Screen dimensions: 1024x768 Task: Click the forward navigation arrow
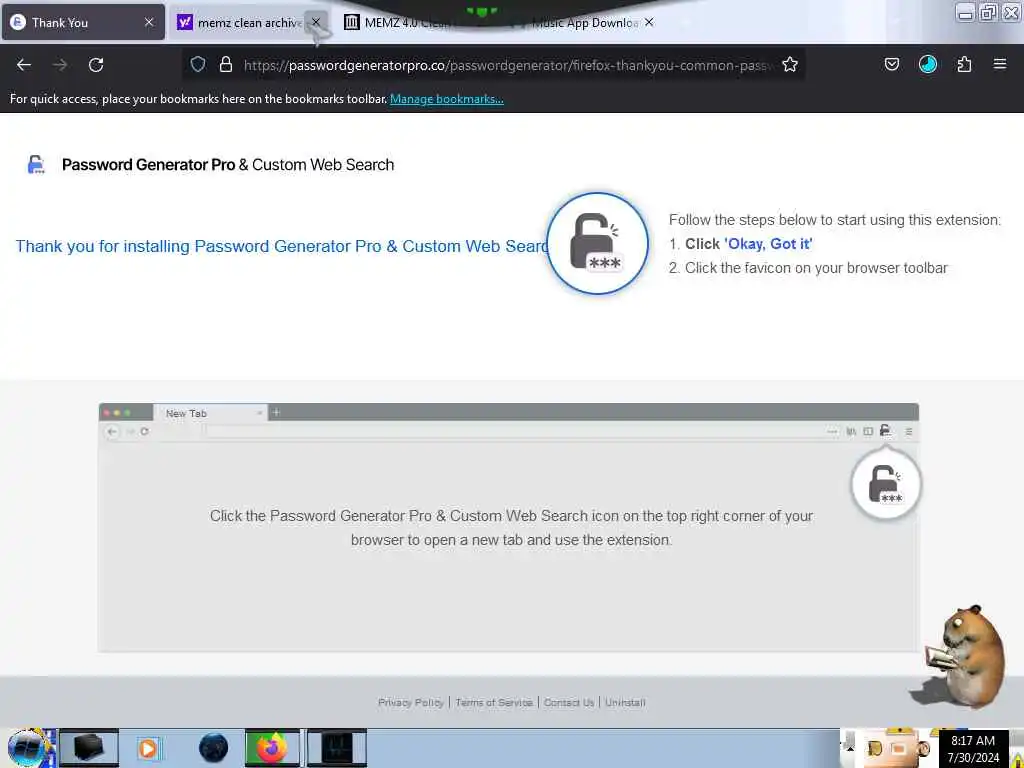tap(60, 65)
